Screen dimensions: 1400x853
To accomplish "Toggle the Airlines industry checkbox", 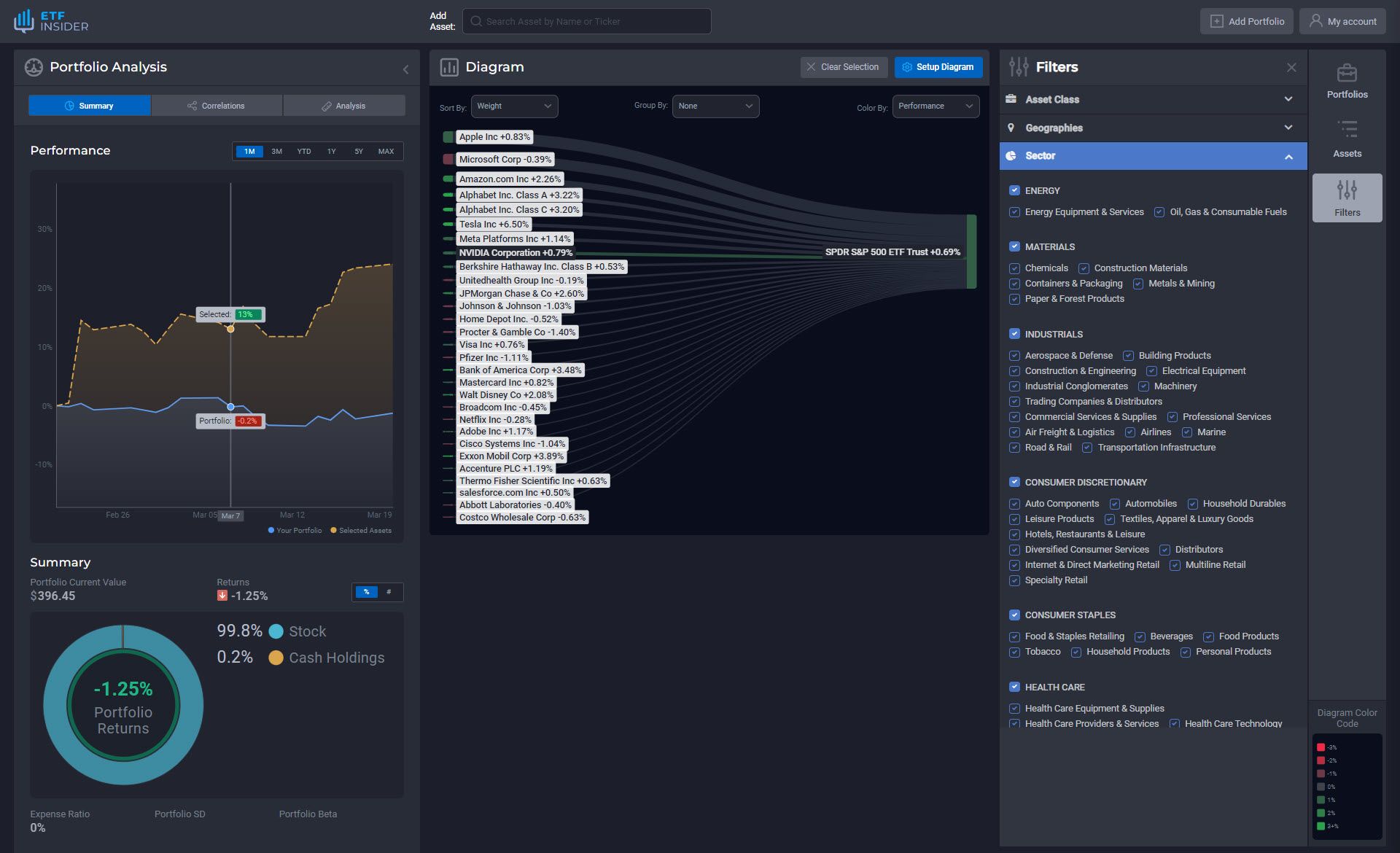I will [1129, 432].
